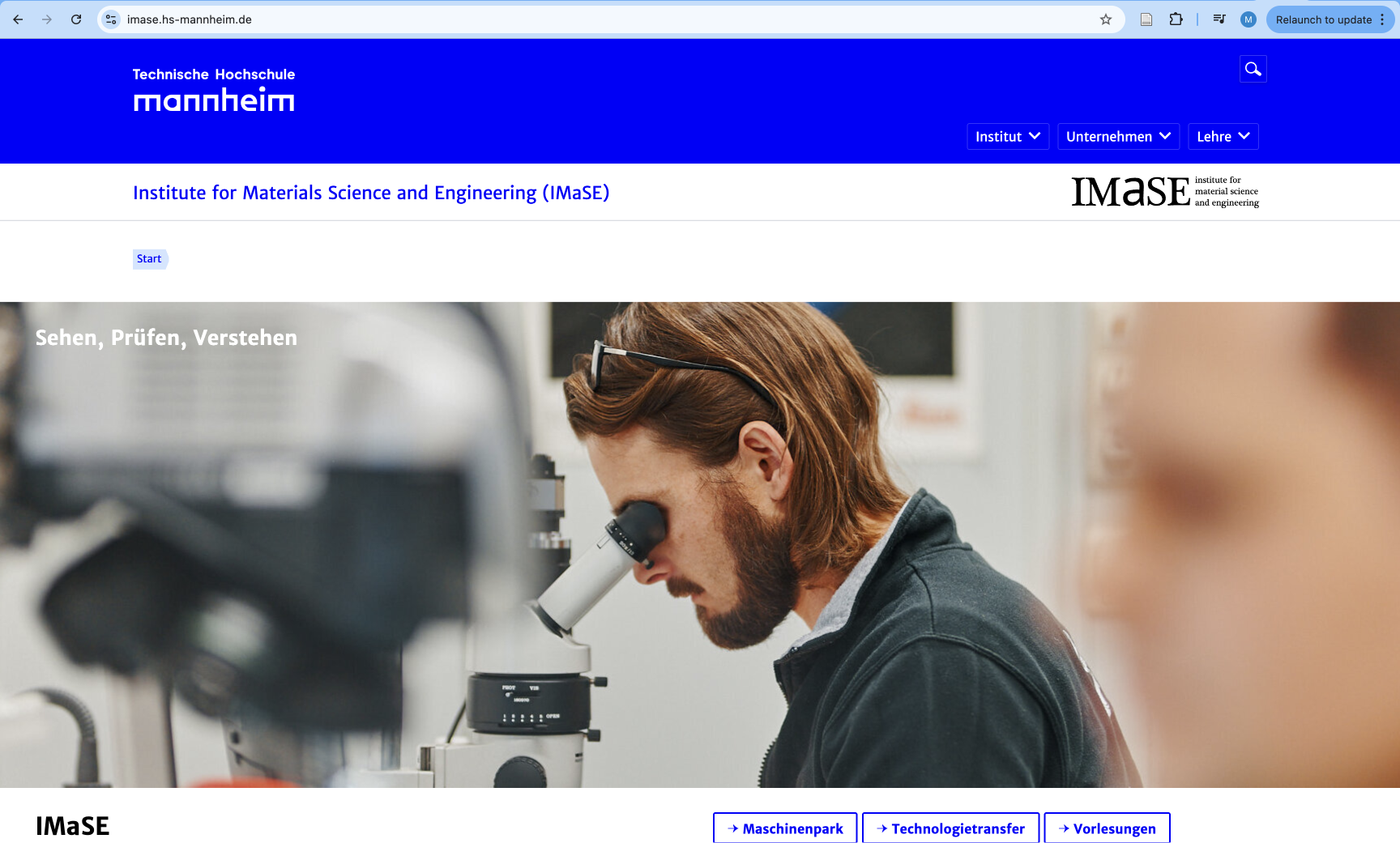Open the Chrome three-dot menu
The height and width of the screenshot is (843, 1400).
pyautogui.click(x=1382, y=19)
